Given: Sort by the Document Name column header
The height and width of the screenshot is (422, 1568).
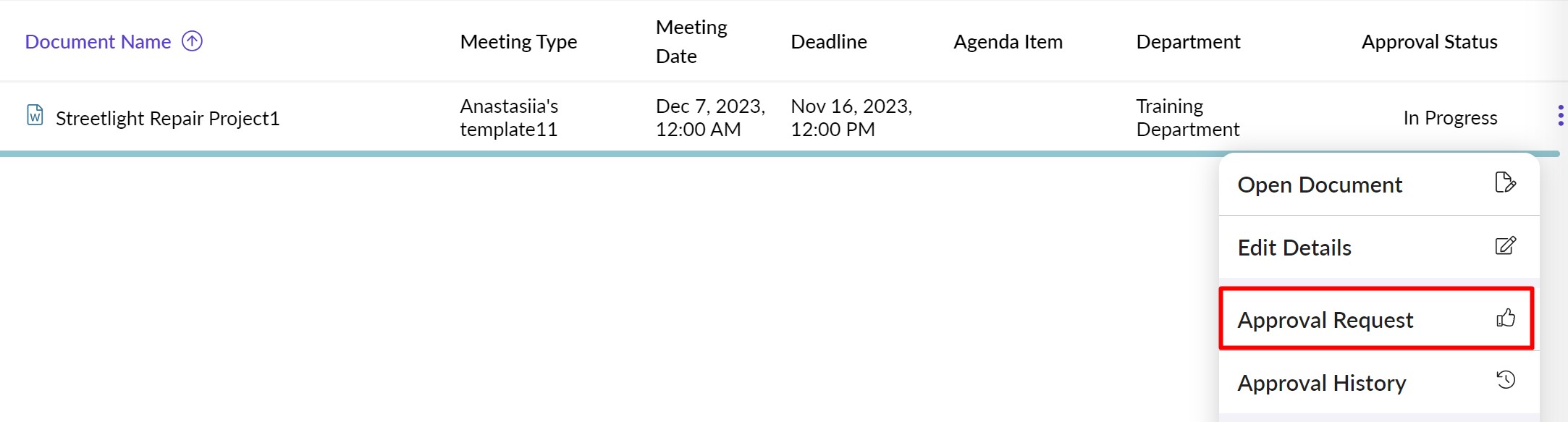Looking at the screenshot, I should coord(98,42).
